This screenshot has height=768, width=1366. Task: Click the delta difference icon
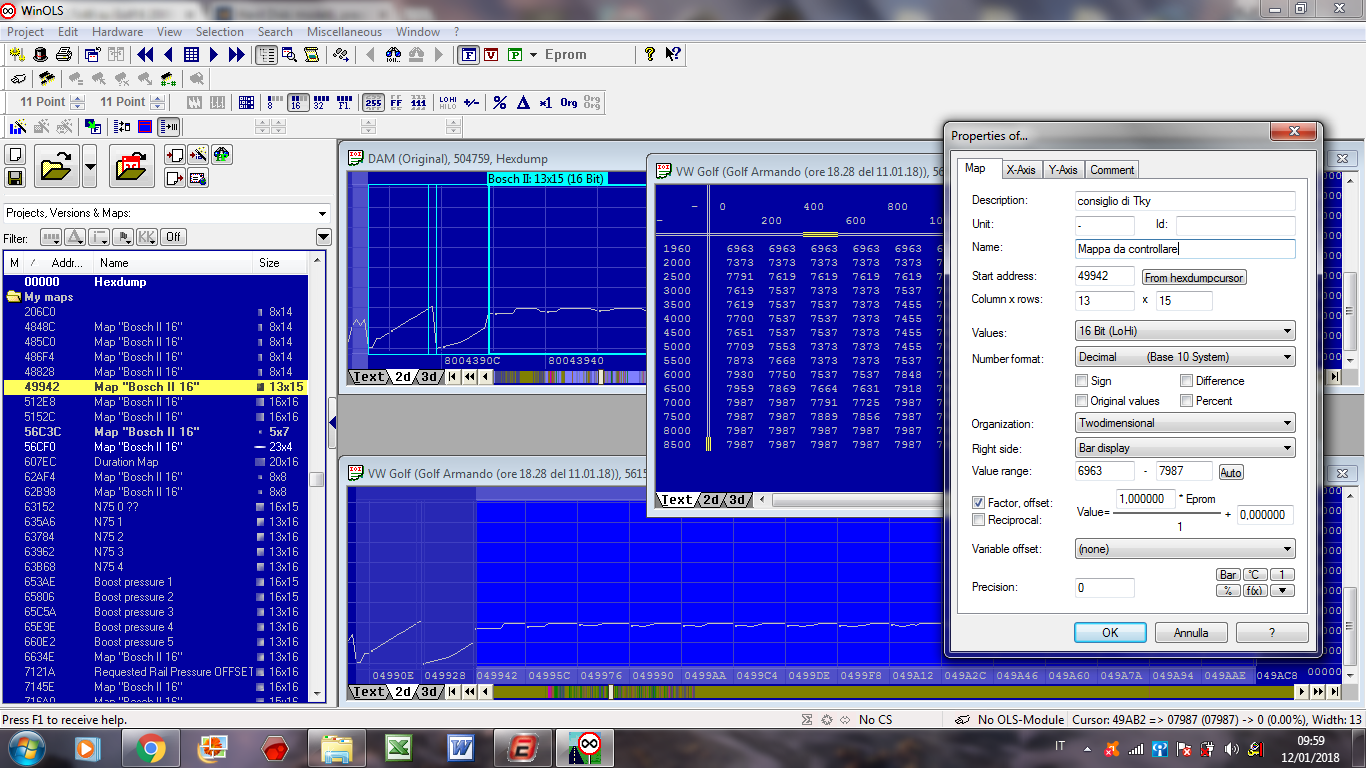(x=523, y=102)
